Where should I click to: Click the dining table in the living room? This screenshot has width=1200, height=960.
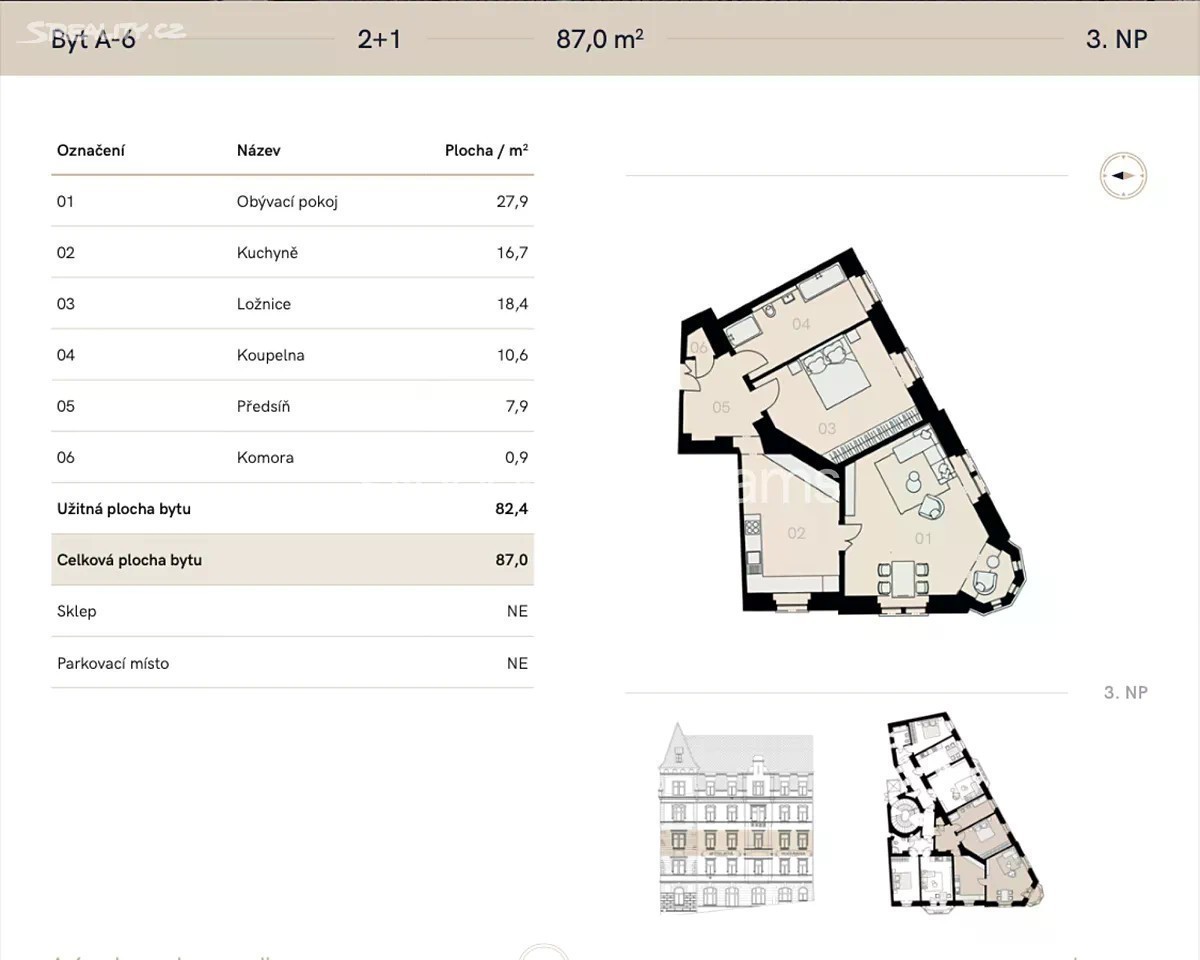click(x=903, y=579)
